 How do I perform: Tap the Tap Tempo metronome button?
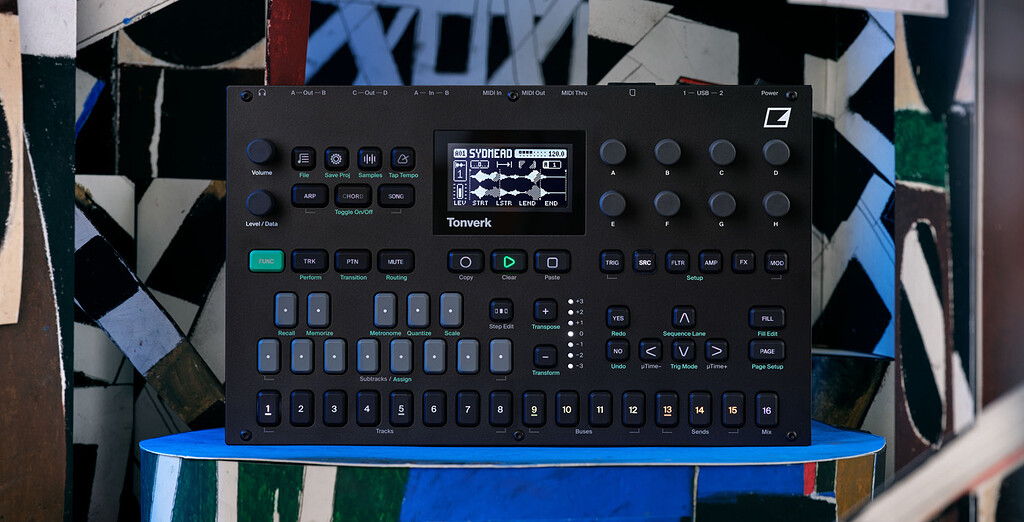(x=403, y=158)
